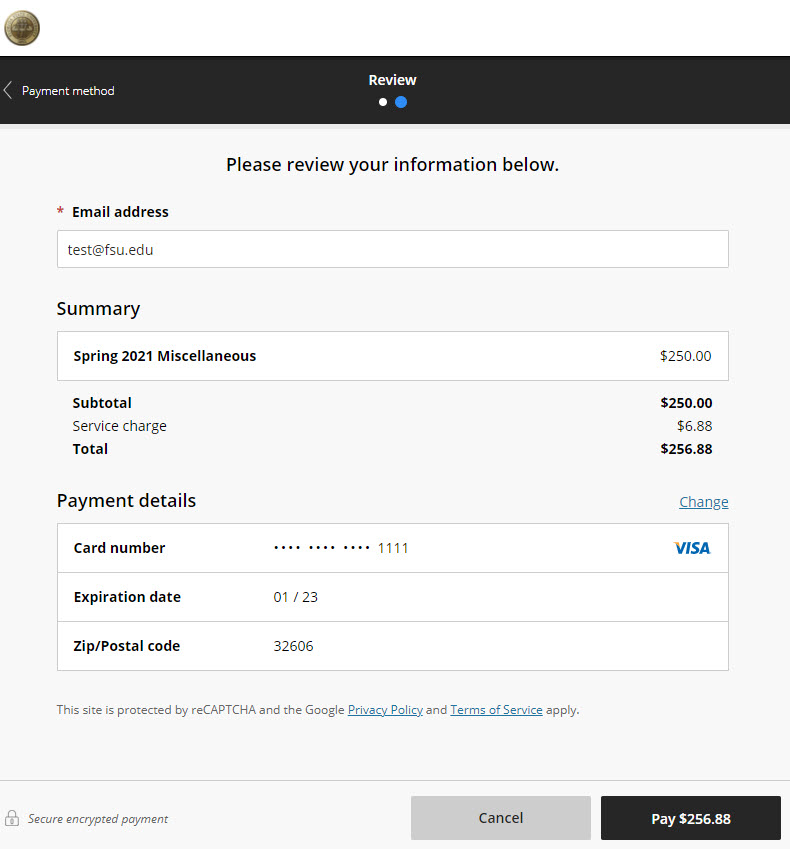Click the back chevron arrow
This screenshot has height=849, width=790.
pyautogui.click(x=8, y=89)
